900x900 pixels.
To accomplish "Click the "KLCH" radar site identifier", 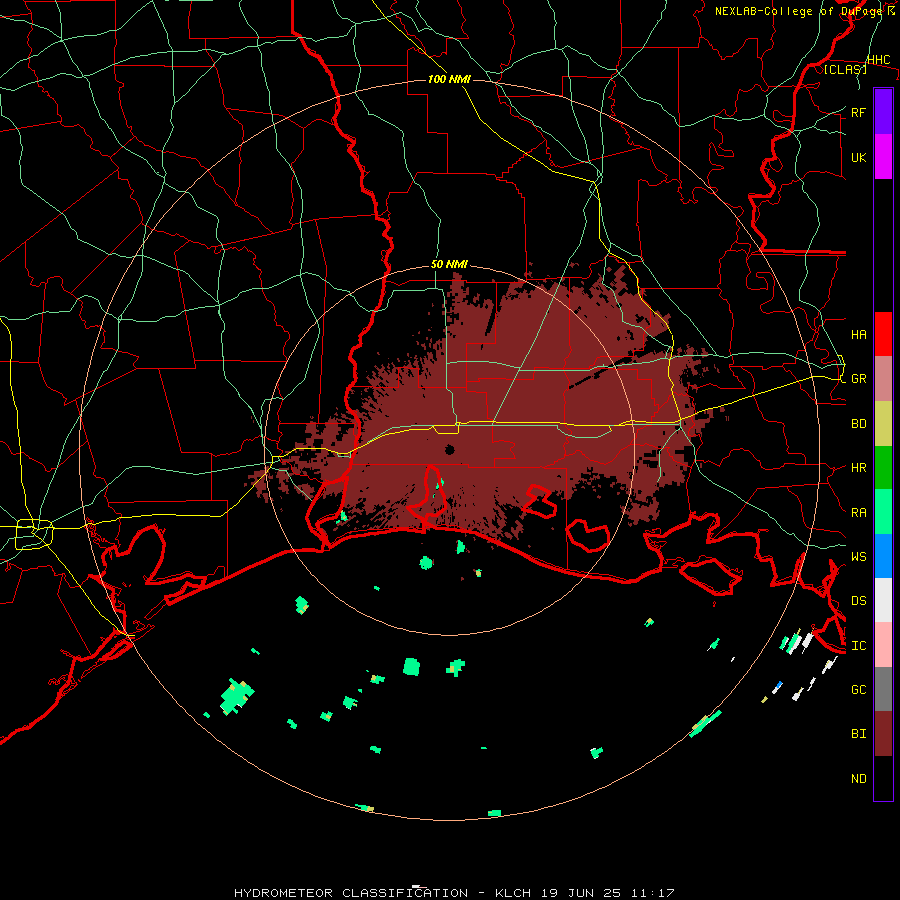I will tap(514, 893).
